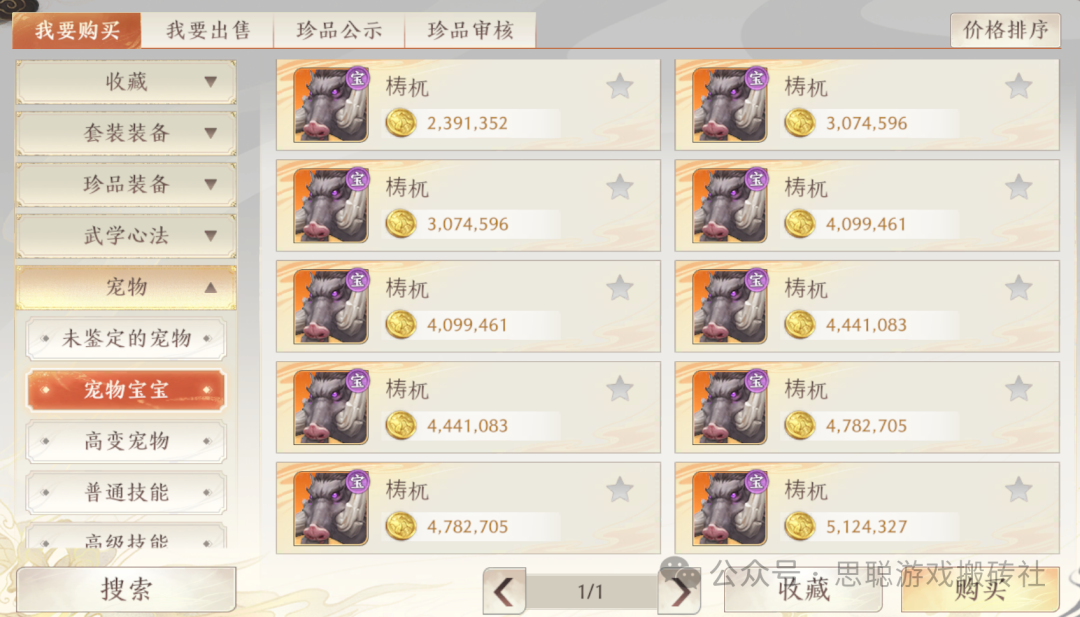The width and height of the screenshot is (1080, 617).
Task: Expand the 套装装备 category
Action: 126,133
